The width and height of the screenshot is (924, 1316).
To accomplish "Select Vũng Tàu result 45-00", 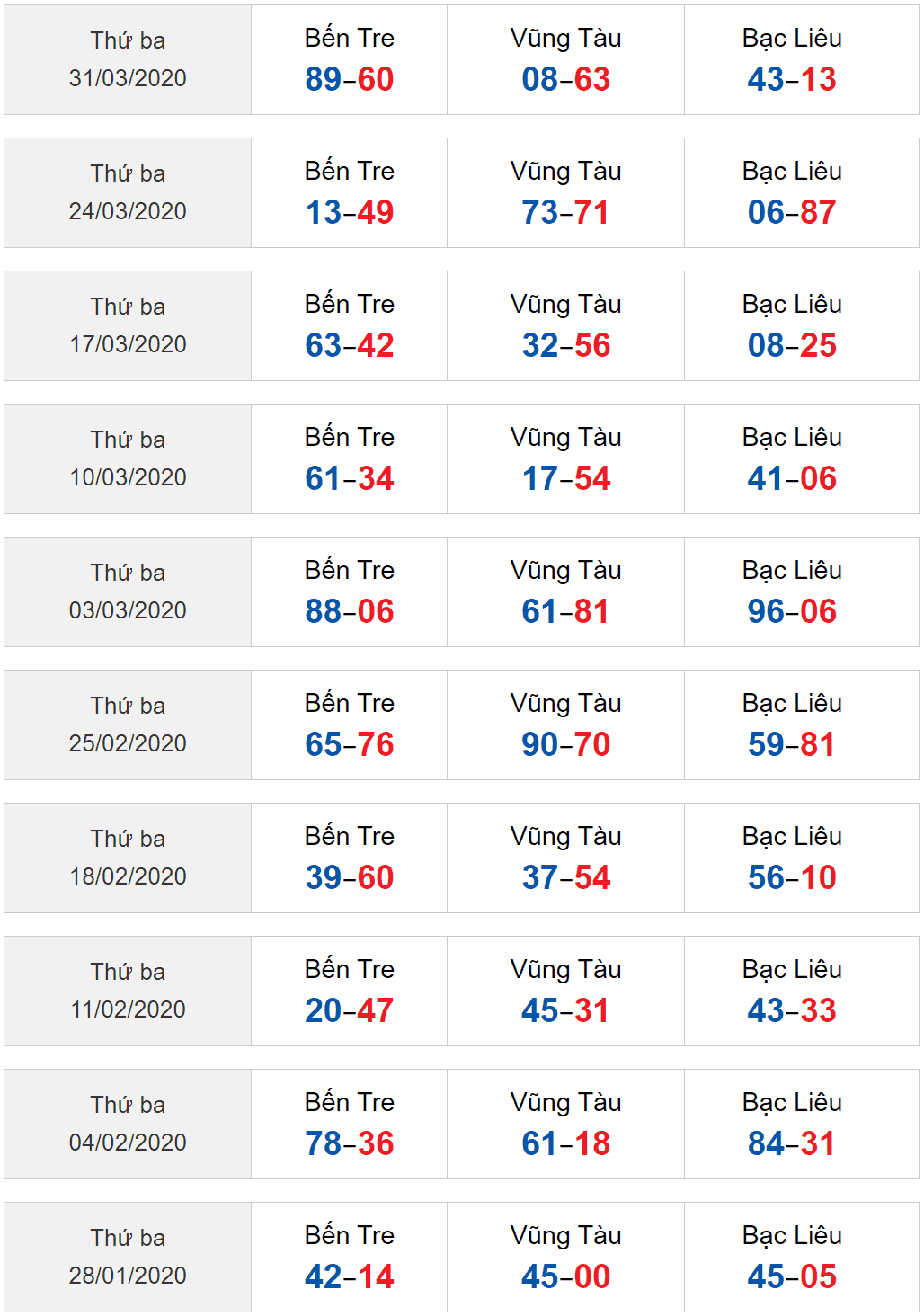I will coord(566,1276).
